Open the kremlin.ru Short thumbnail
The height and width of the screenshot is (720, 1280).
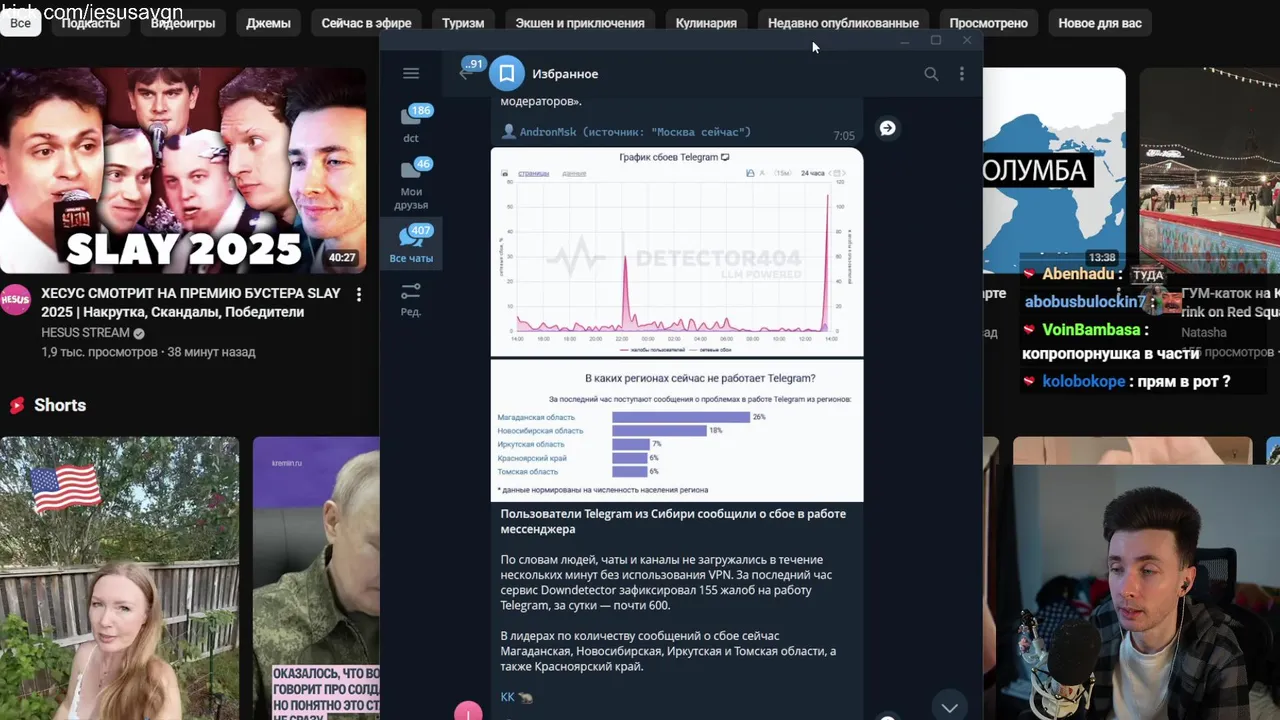pyautogui.click(x=316, y=578)
